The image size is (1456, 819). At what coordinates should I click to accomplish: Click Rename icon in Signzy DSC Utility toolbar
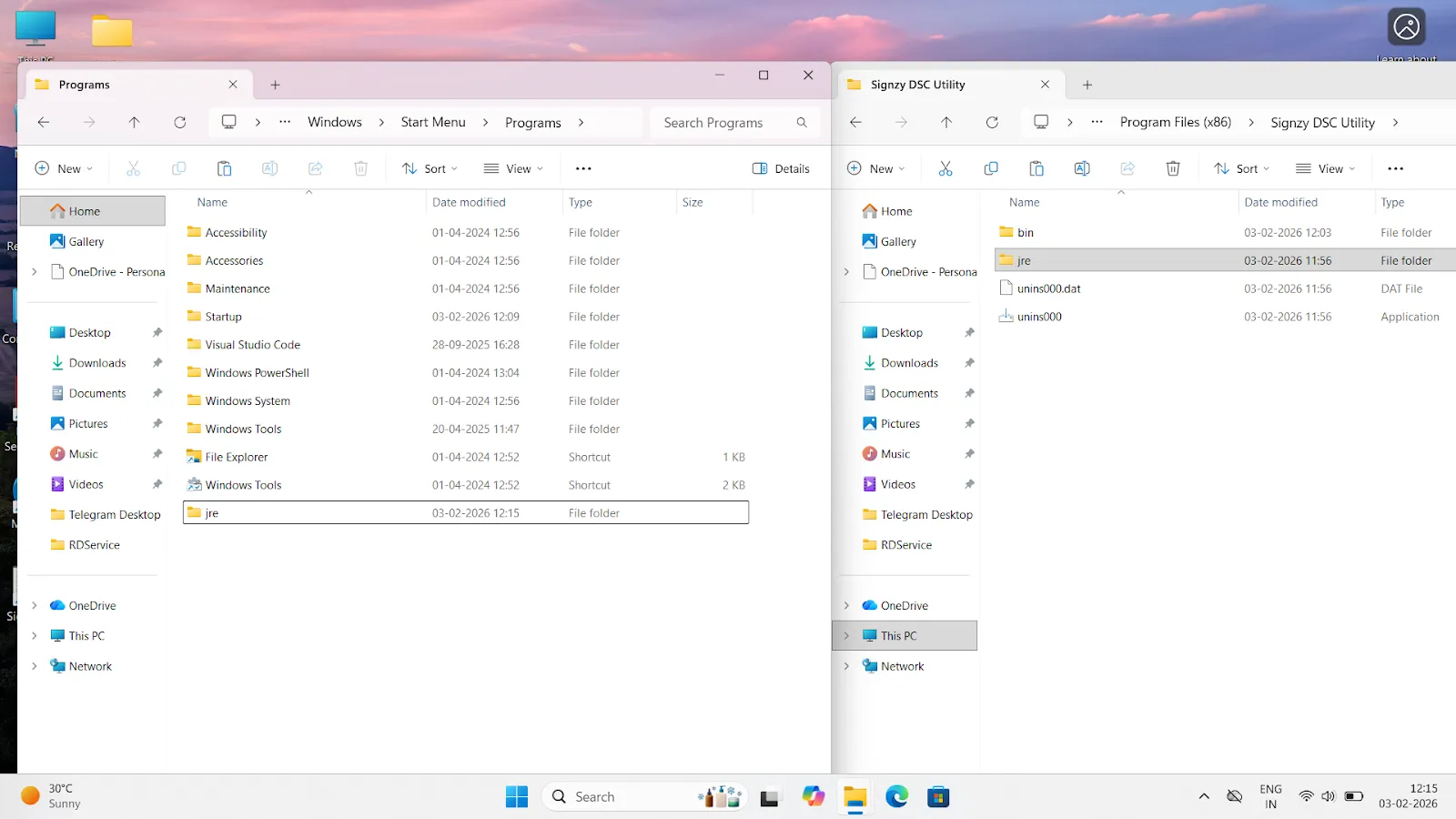click(x=1082, y=168)
